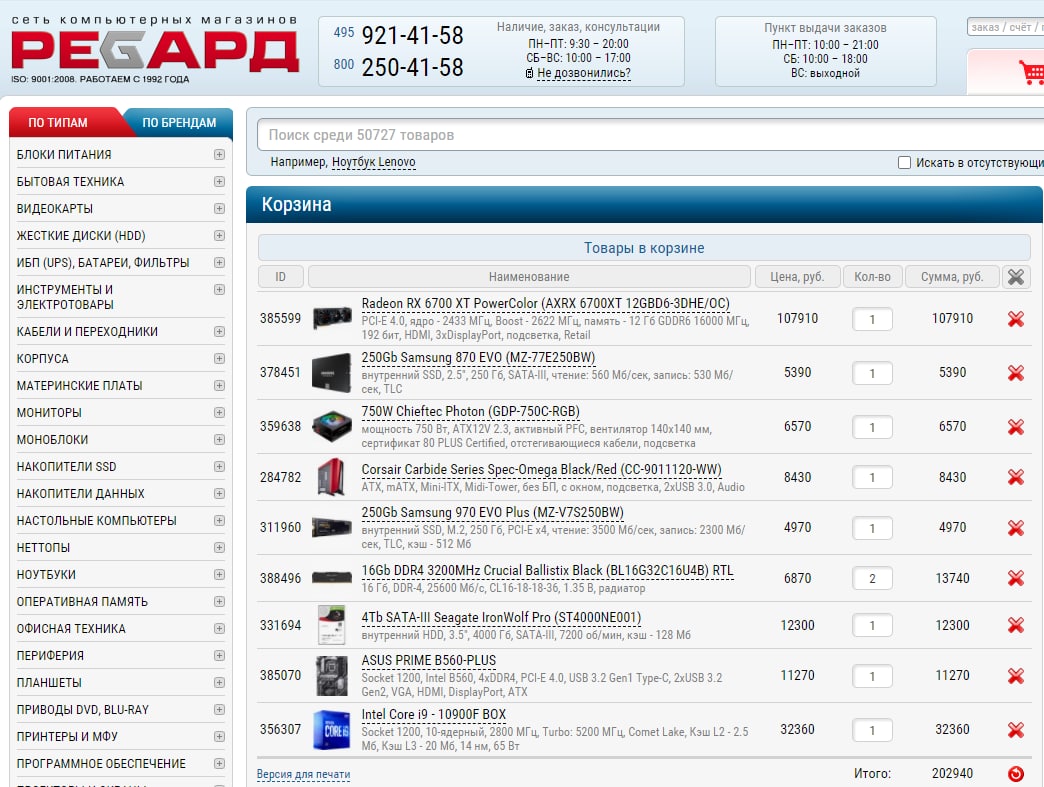Click the product search input field
Screen dimensions: 1044x787
tap(649, 135)
